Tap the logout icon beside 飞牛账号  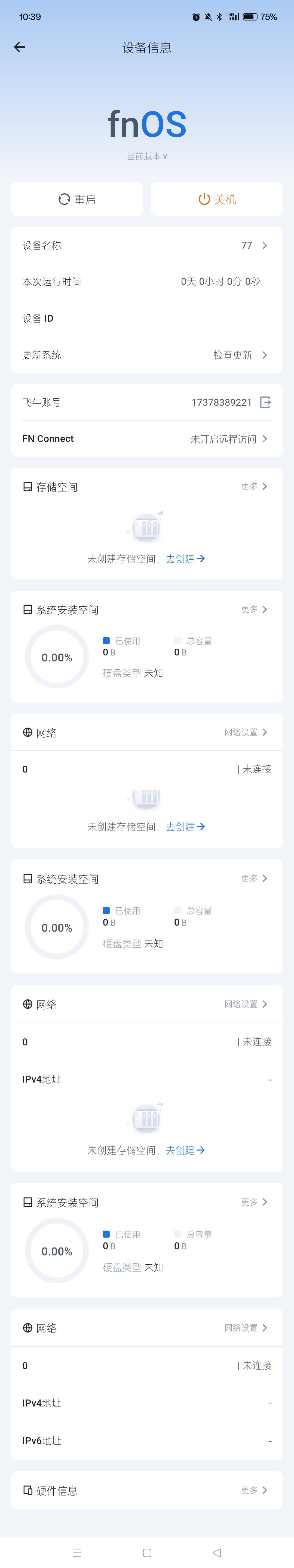coord(265,402)
